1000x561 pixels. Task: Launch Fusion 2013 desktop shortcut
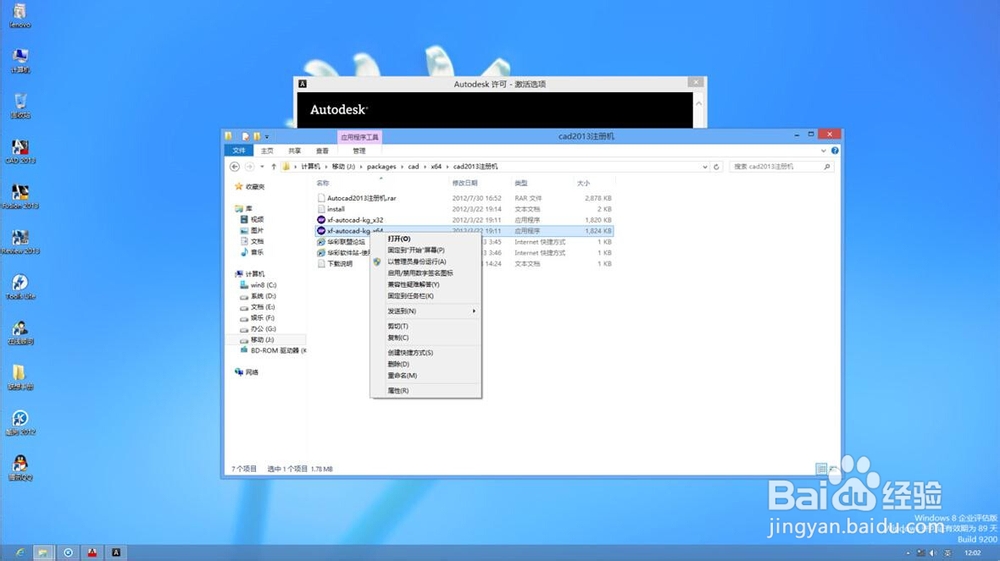[x=20, y=196]
